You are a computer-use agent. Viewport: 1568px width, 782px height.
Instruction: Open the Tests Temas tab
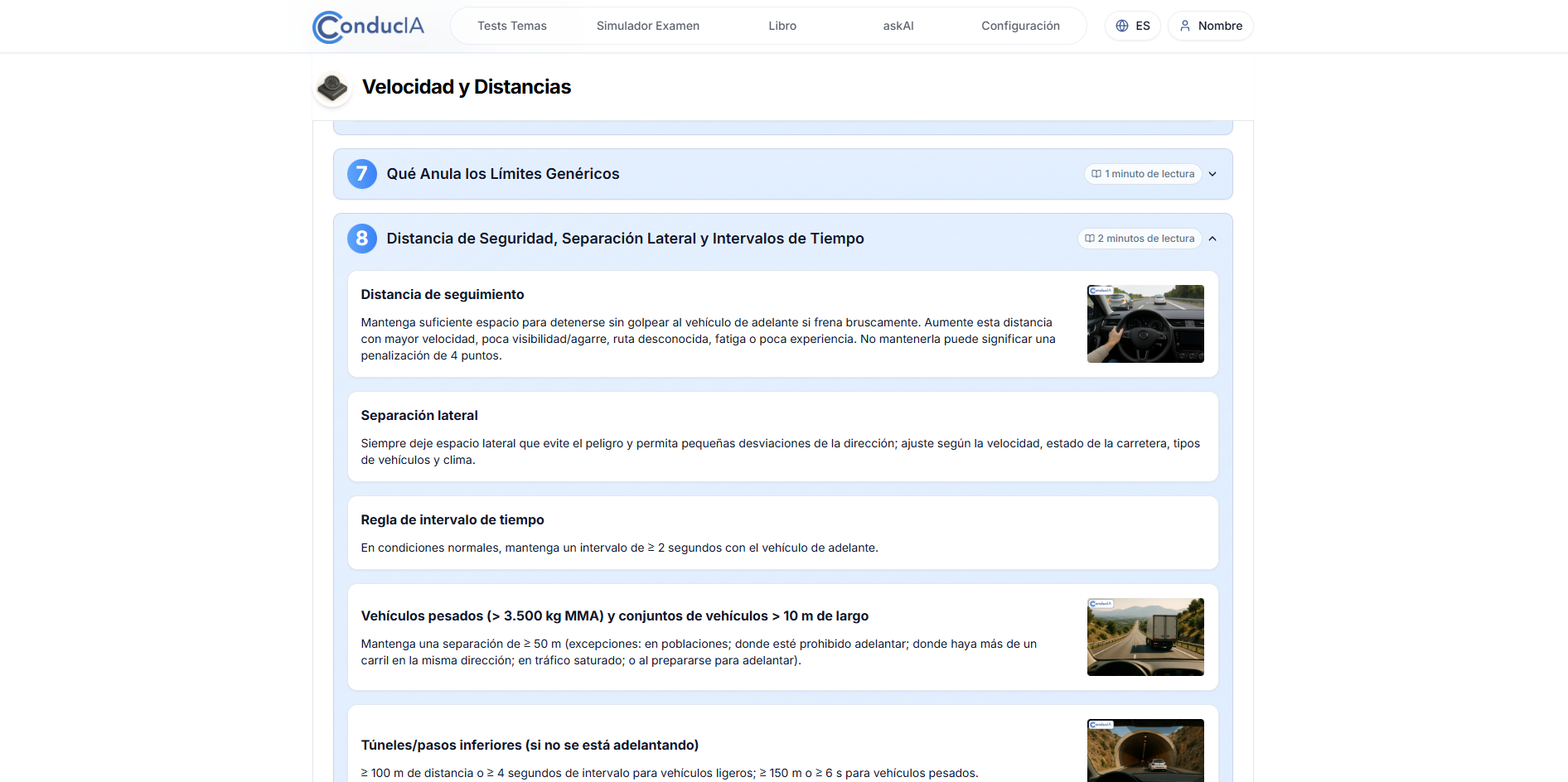[x=511, y=26]
